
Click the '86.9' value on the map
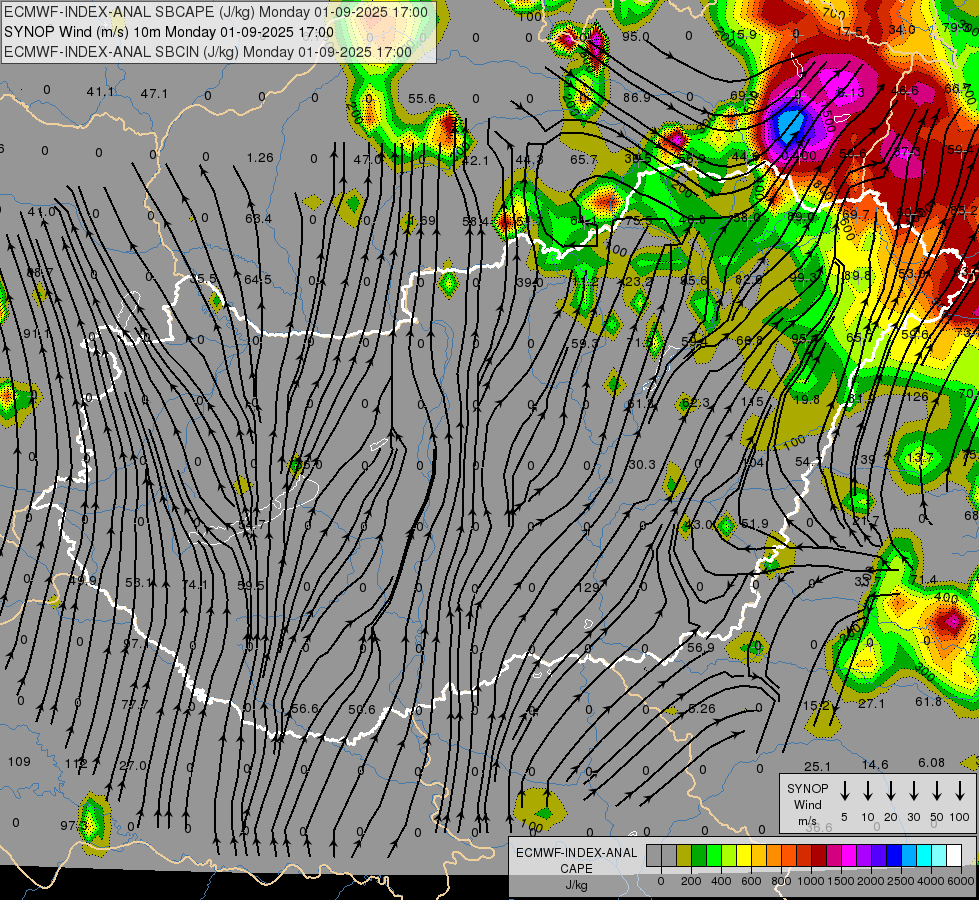tap(636, 97)
